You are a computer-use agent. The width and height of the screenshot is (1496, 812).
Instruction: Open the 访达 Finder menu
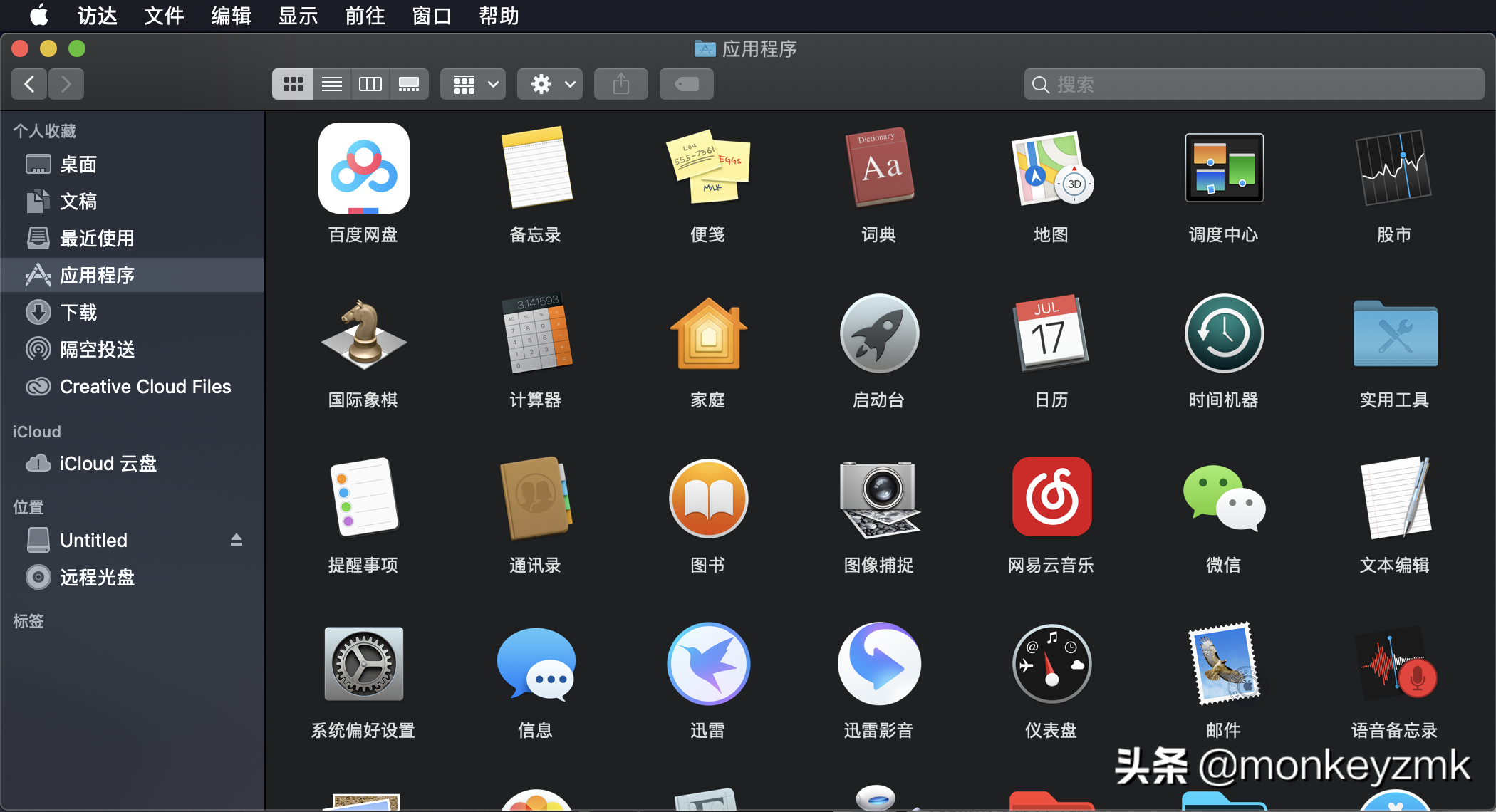97,16
